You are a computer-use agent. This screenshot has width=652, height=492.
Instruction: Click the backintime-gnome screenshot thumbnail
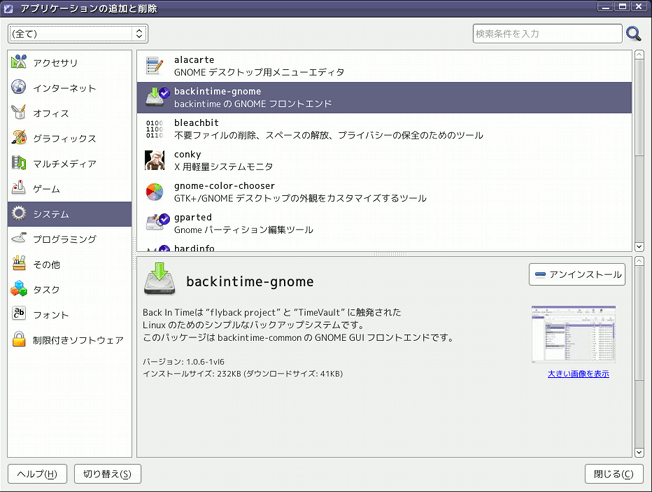tap(573, 334)
